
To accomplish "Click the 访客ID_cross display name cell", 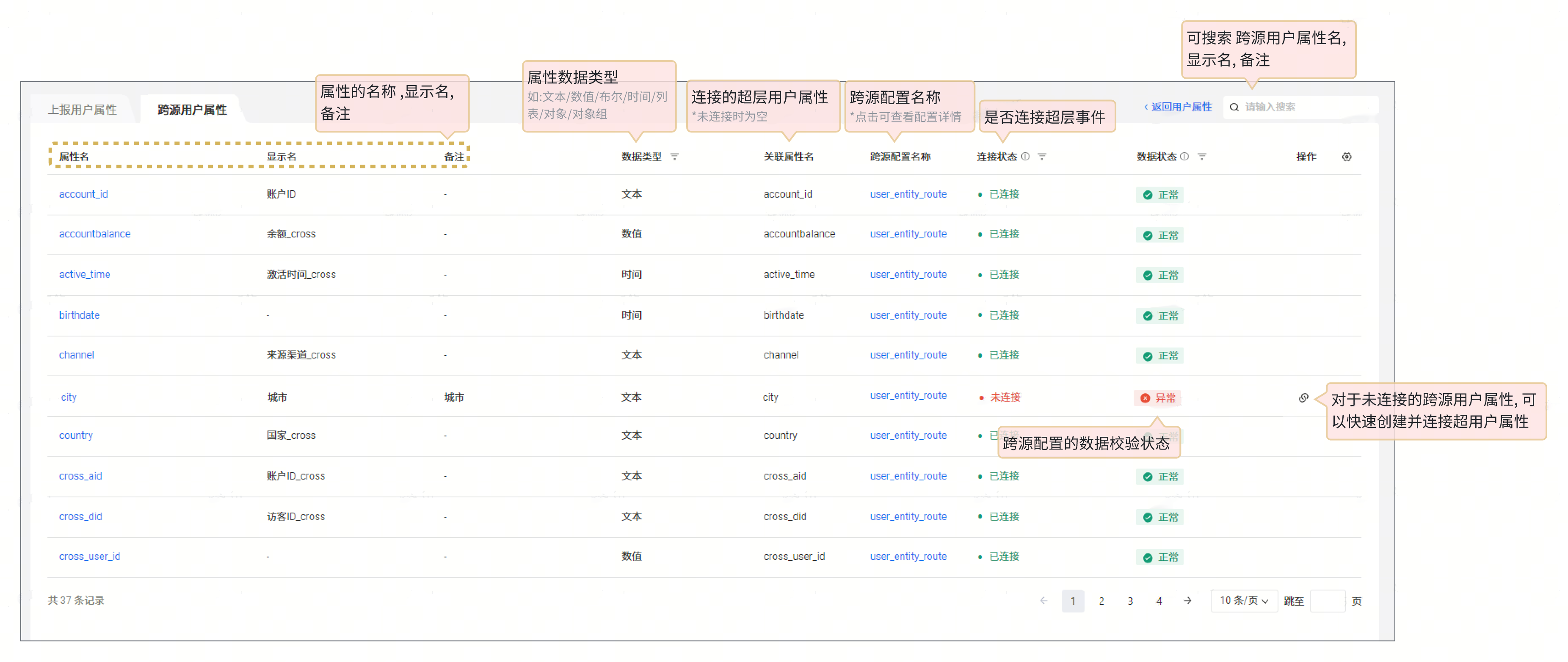I will click(x=296, y=517).
